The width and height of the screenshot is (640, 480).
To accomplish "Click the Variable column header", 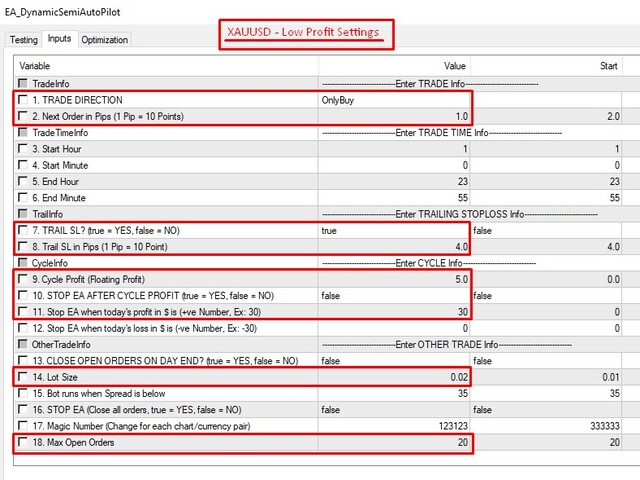I will click(167, 66).
